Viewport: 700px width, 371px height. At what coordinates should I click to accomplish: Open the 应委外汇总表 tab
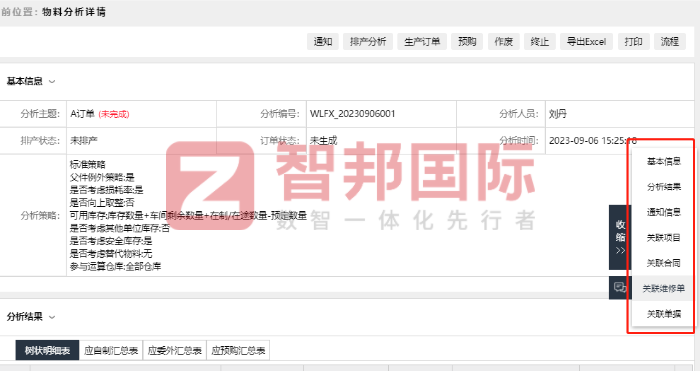175,350
